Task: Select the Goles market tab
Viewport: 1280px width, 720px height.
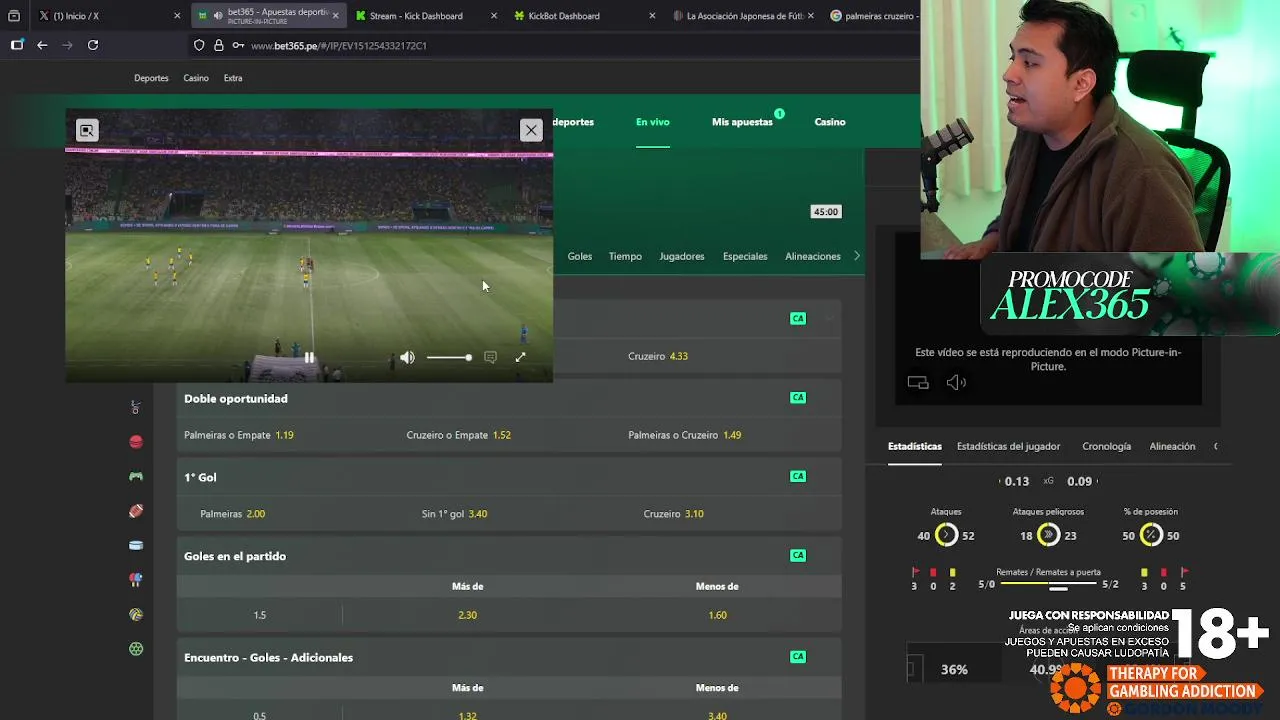Action: 580,256
